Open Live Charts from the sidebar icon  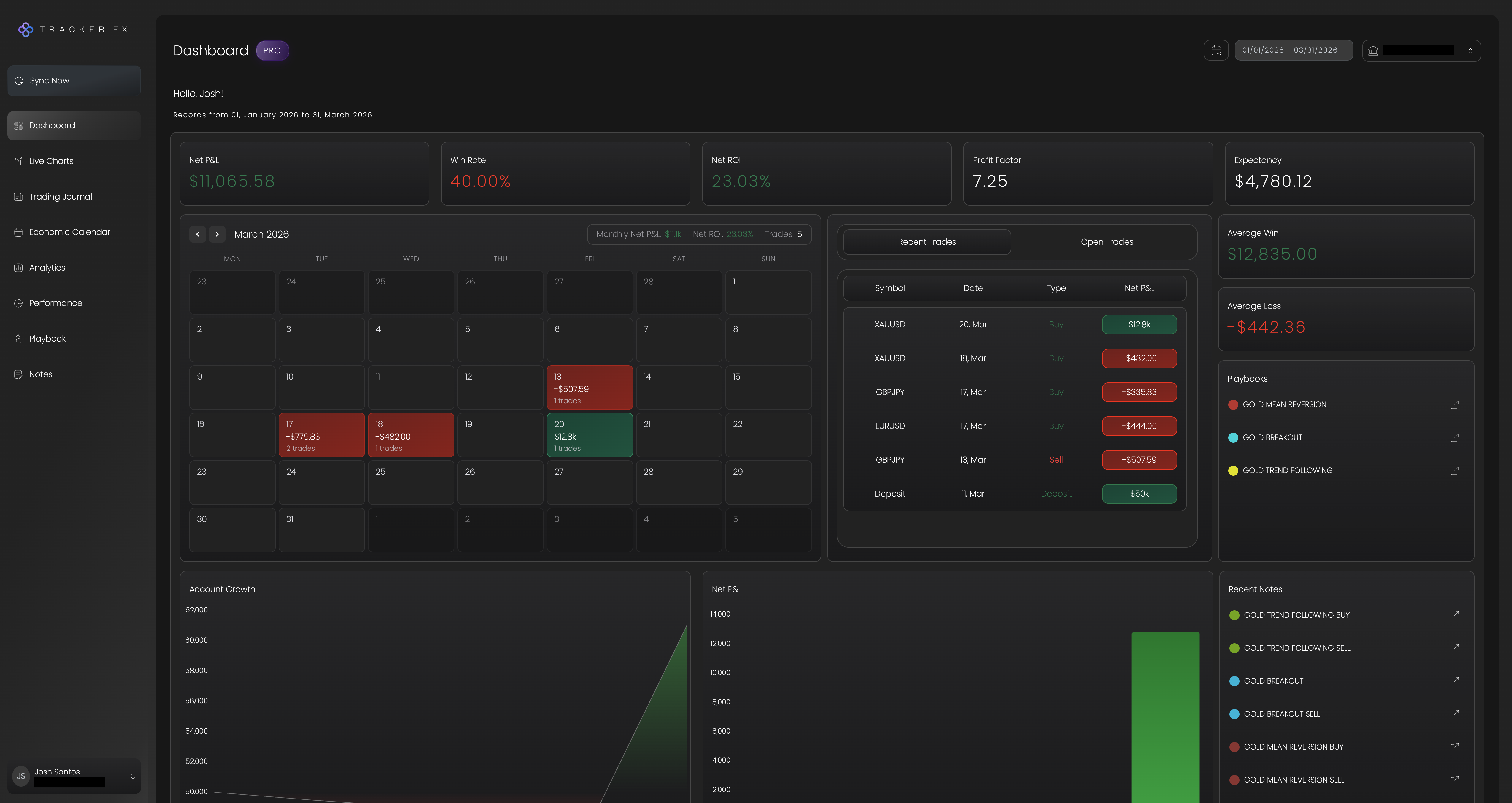[18, 161]
